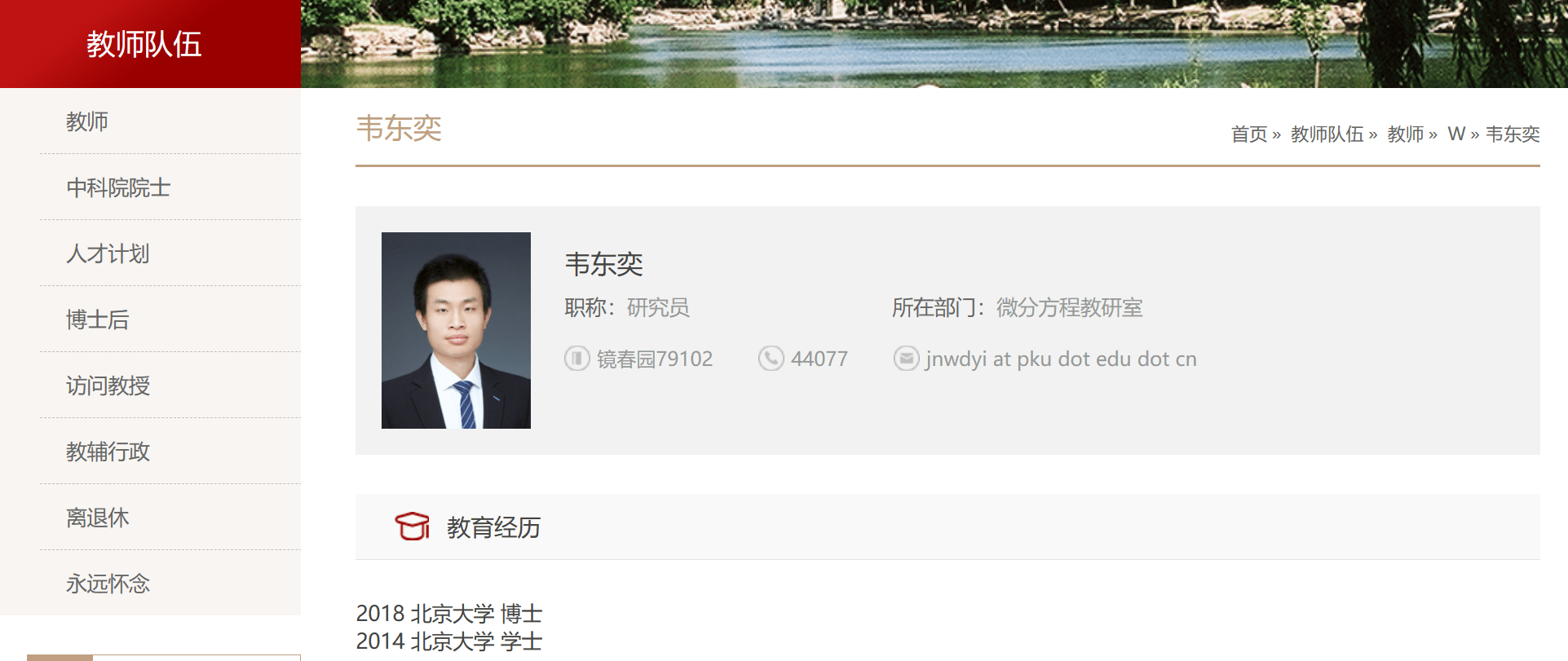Click the 所在部门 label
This screenshot has height=661, width=1568.
coord(938,307)
